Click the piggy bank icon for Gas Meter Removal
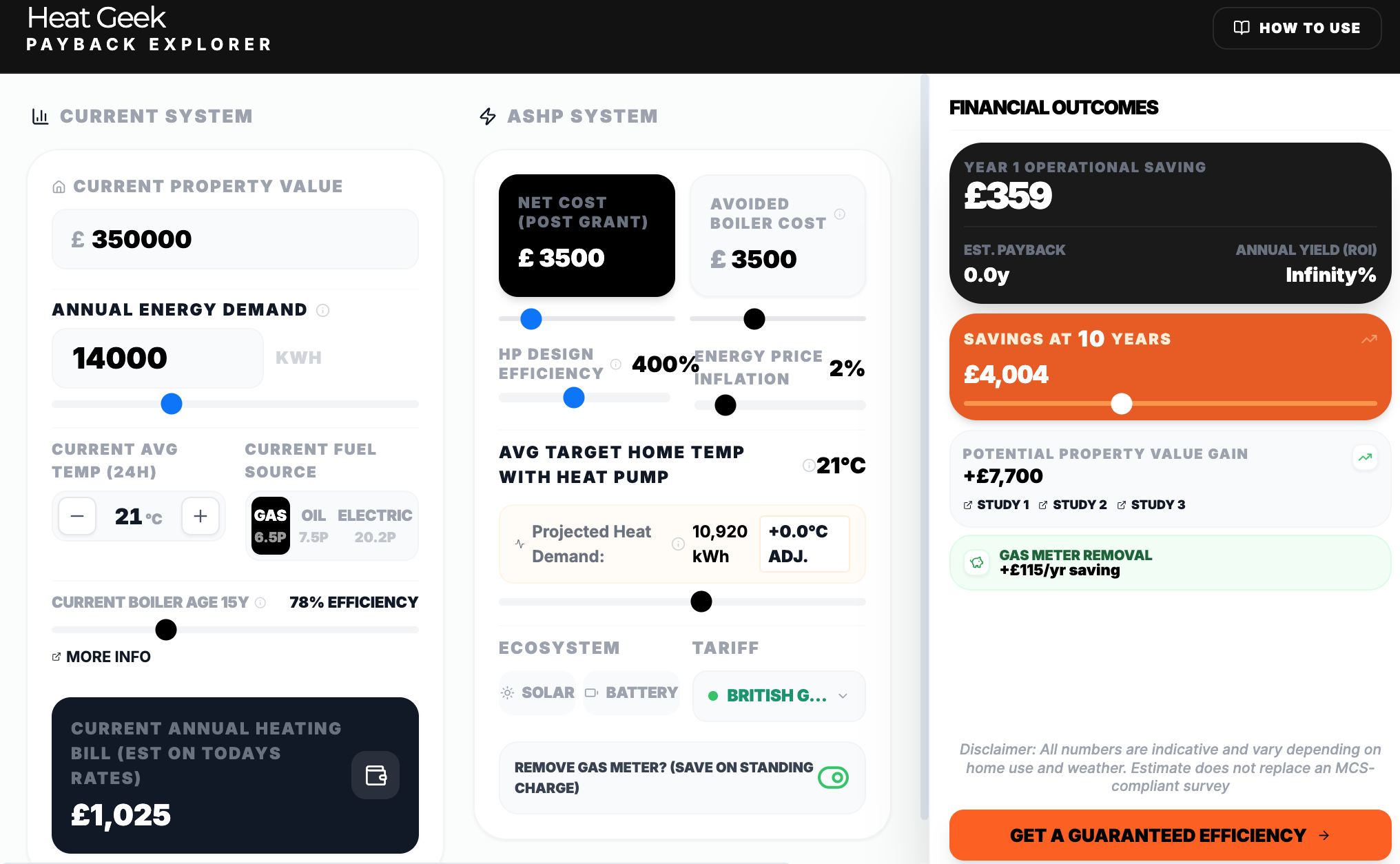Image resolution: width=1400 pixels, height=864 pixels. [977, 562]
